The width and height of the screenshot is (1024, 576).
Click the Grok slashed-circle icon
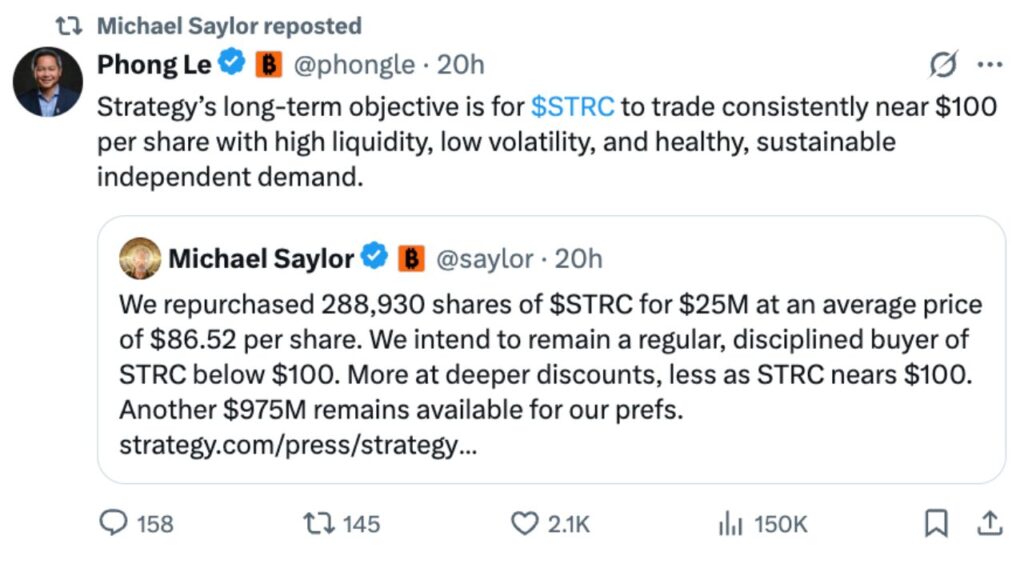point(943,64)
